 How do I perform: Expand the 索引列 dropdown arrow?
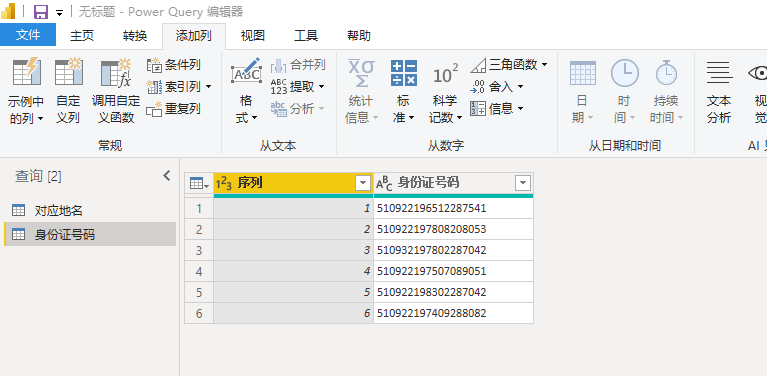click(x=208, y=87)
